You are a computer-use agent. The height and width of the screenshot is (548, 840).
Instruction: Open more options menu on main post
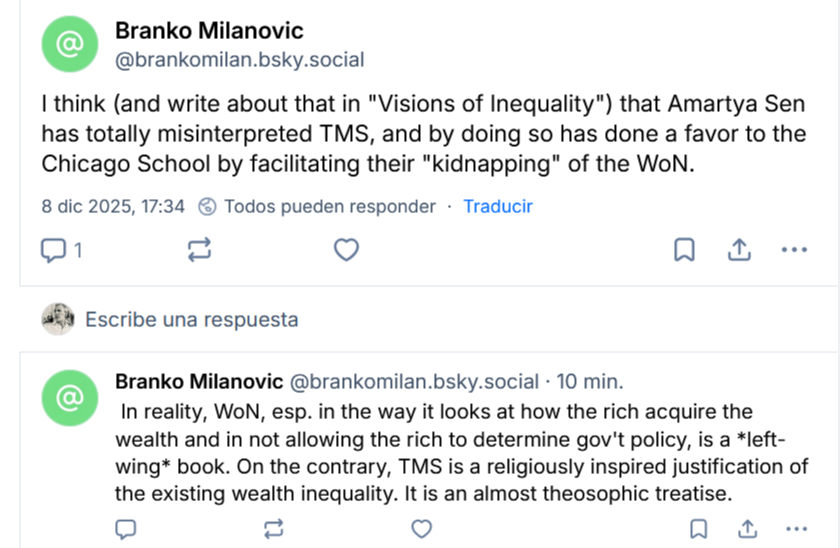click(x=794, y=250)
